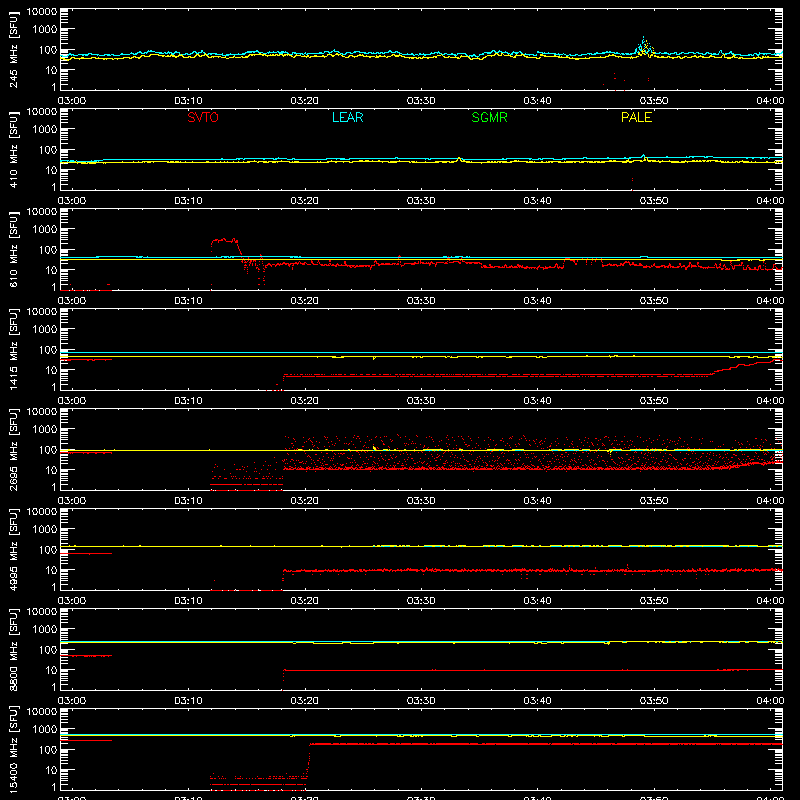This screenshot has height=800, width=800.
Task: Click the red SVTO step rise at 15400 MHz
Action: 308,760
